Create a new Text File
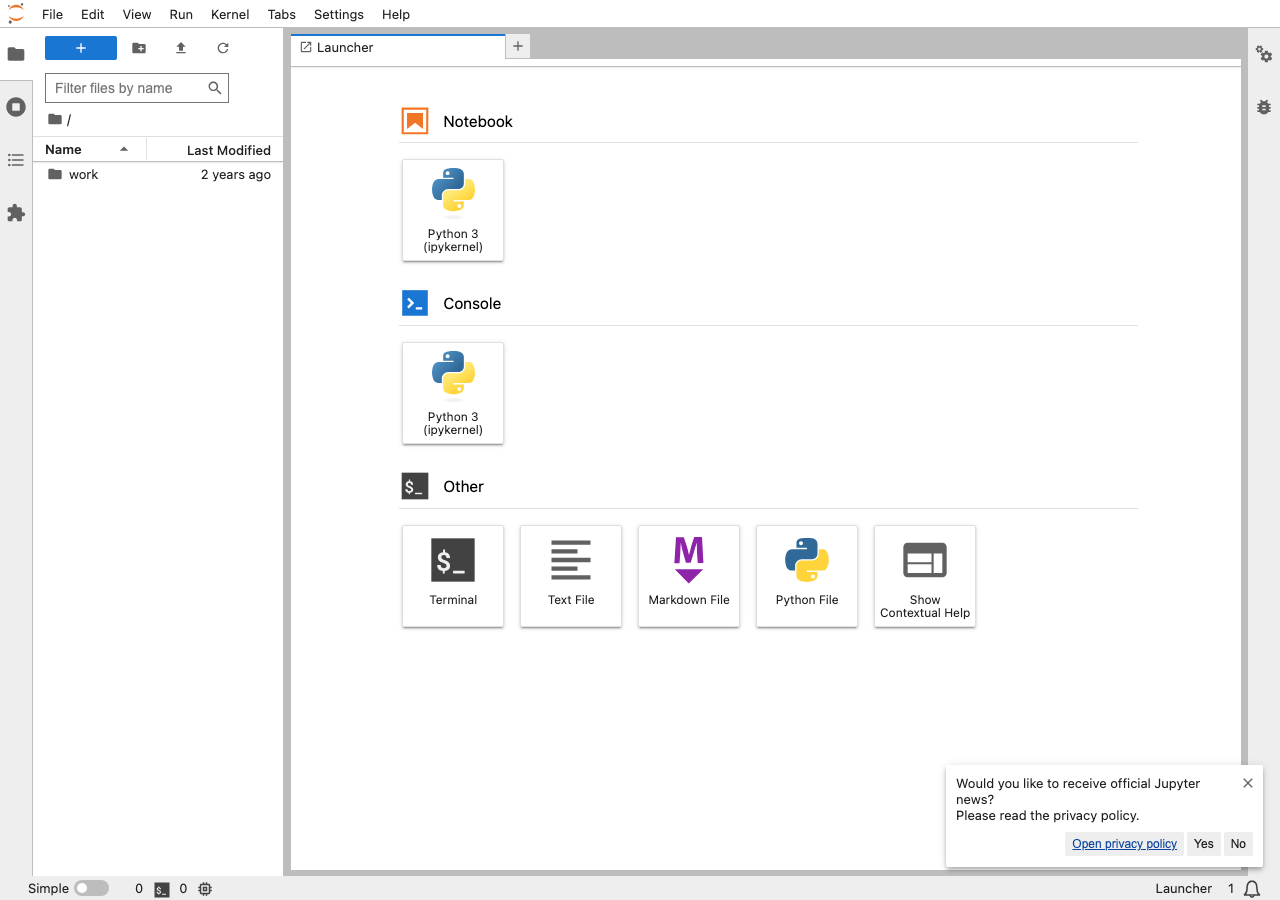This screenshot has width=1280, height=900. [571, 576]
